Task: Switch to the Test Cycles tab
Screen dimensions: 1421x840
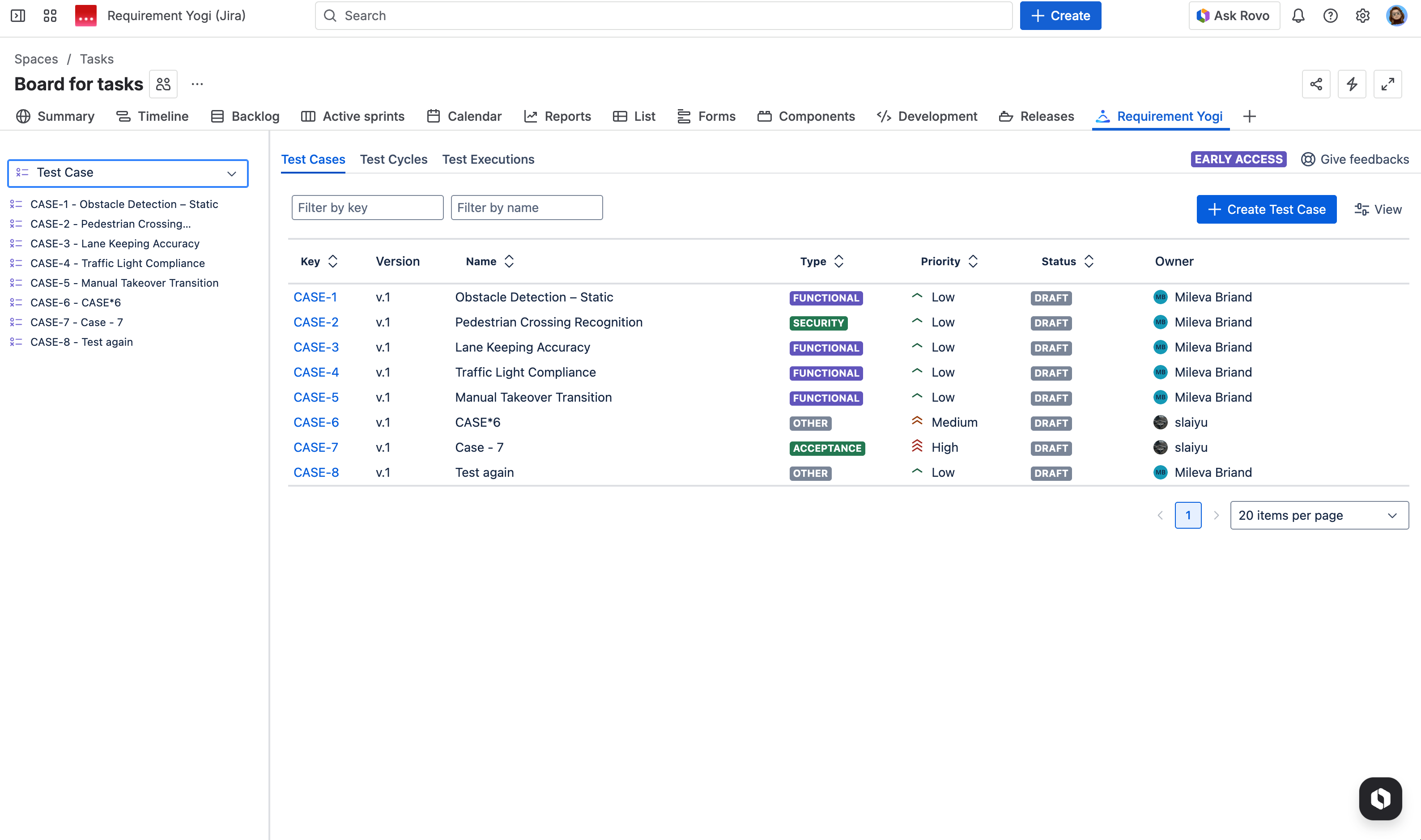Action: pyautogui.click(x=393, y=160)
